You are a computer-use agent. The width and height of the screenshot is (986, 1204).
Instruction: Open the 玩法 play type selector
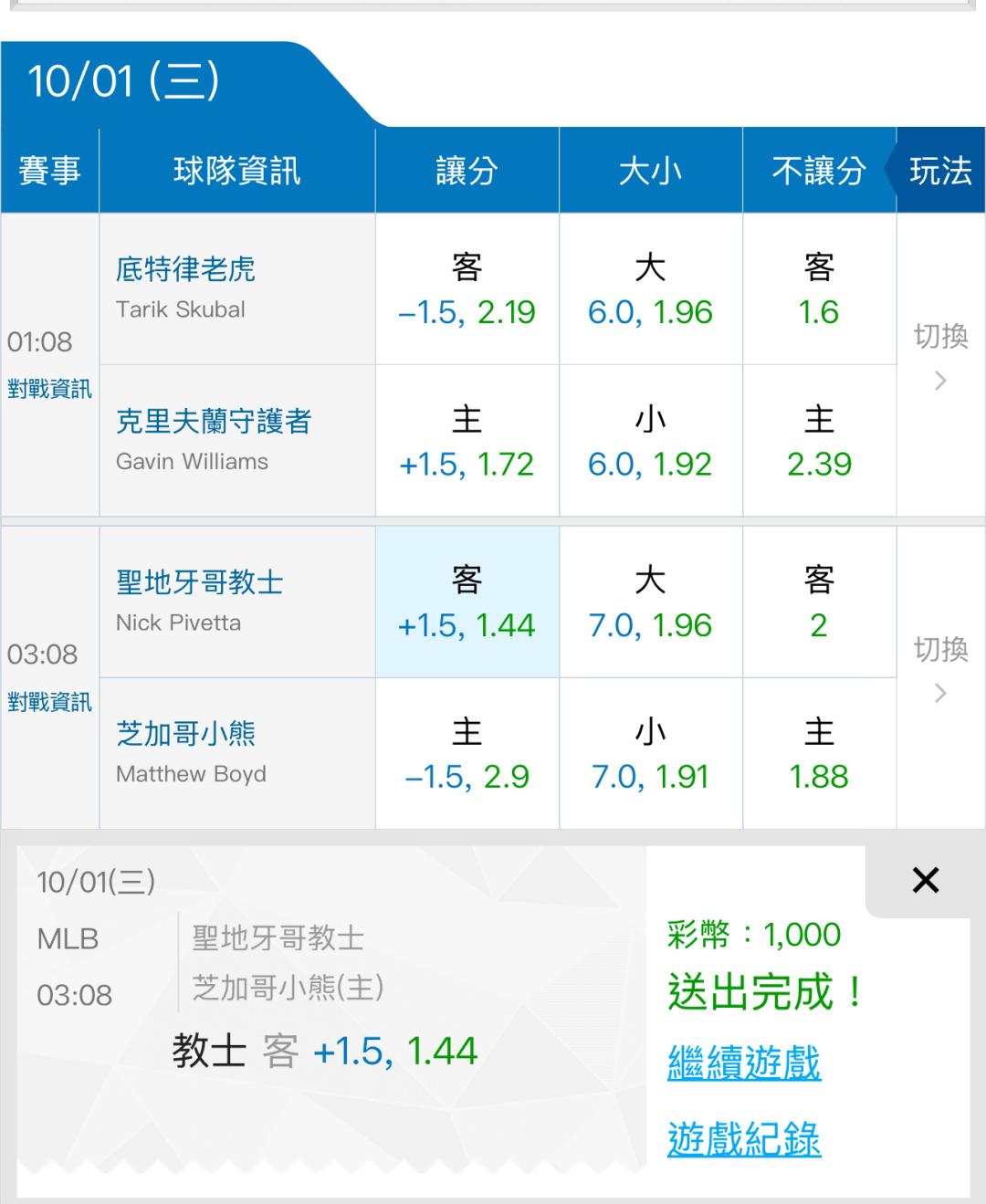pos(940,171)
